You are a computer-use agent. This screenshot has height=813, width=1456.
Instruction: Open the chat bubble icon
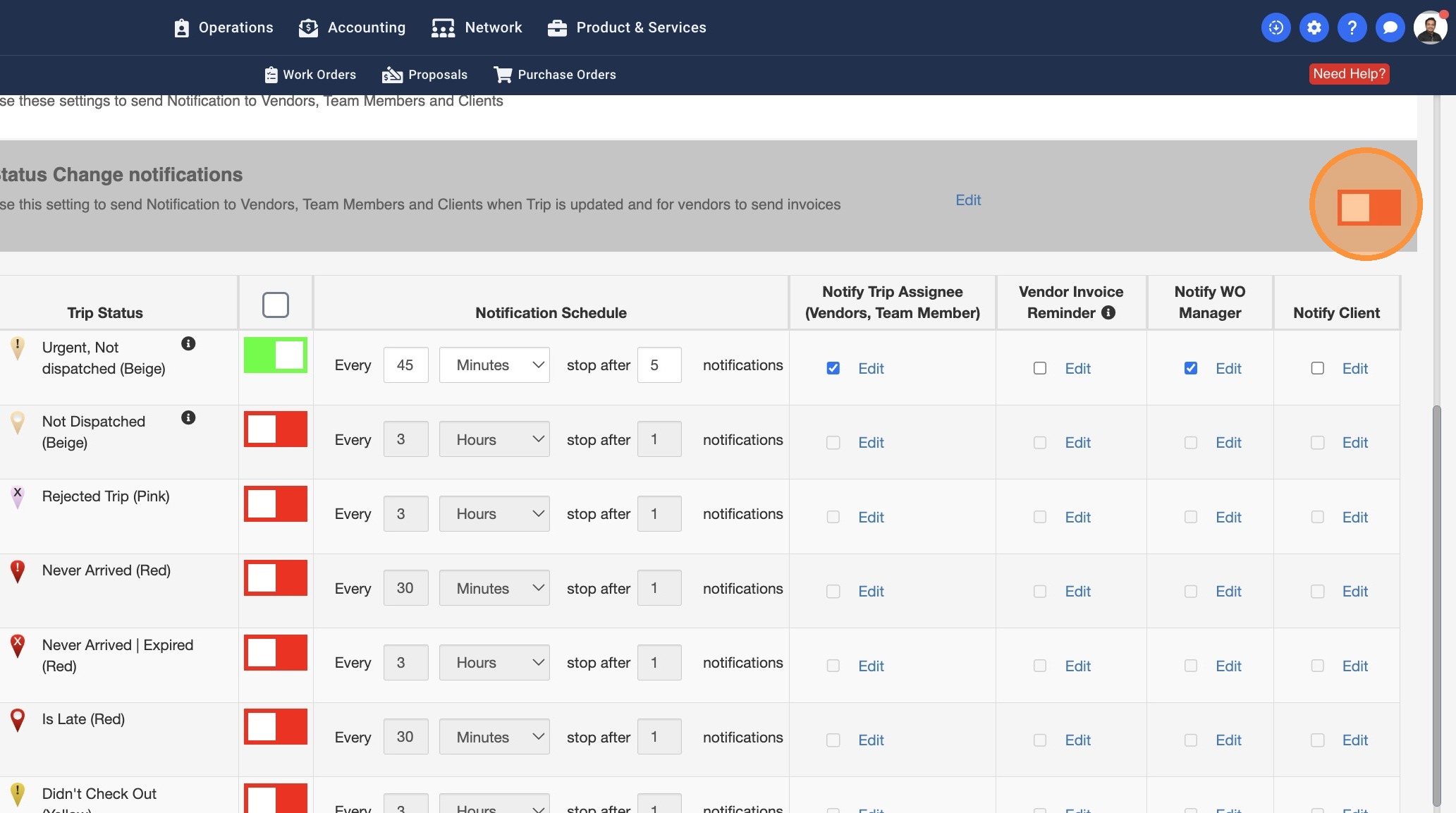coord(1390,27)
